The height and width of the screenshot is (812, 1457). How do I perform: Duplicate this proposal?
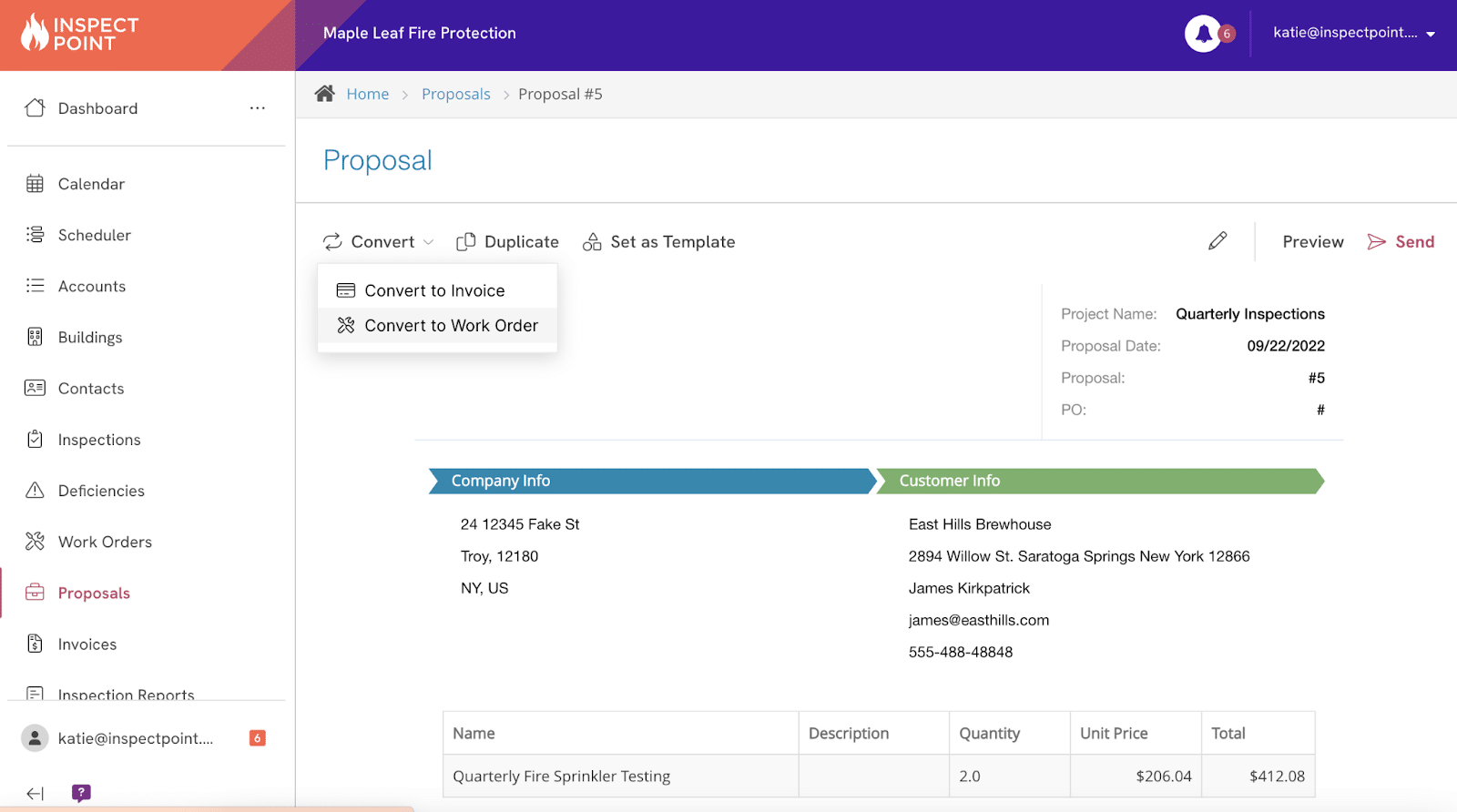pos(507,242)
